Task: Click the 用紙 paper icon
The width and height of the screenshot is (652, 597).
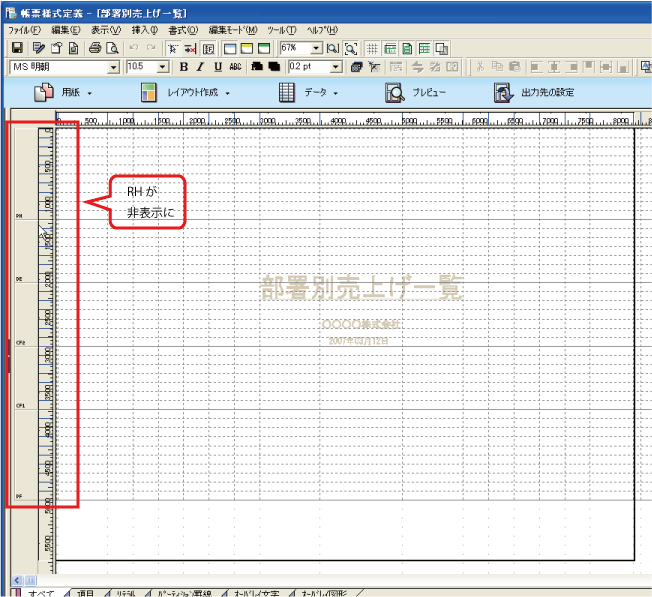Action: [x=44, y=93]
